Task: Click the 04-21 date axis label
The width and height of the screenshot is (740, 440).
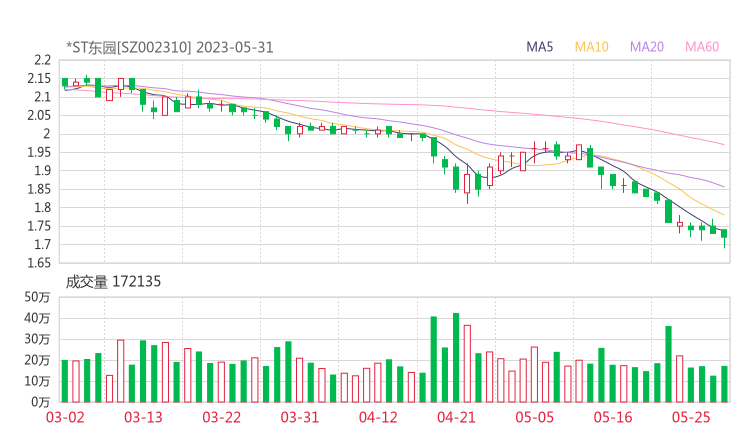Action: coord(456,417)
